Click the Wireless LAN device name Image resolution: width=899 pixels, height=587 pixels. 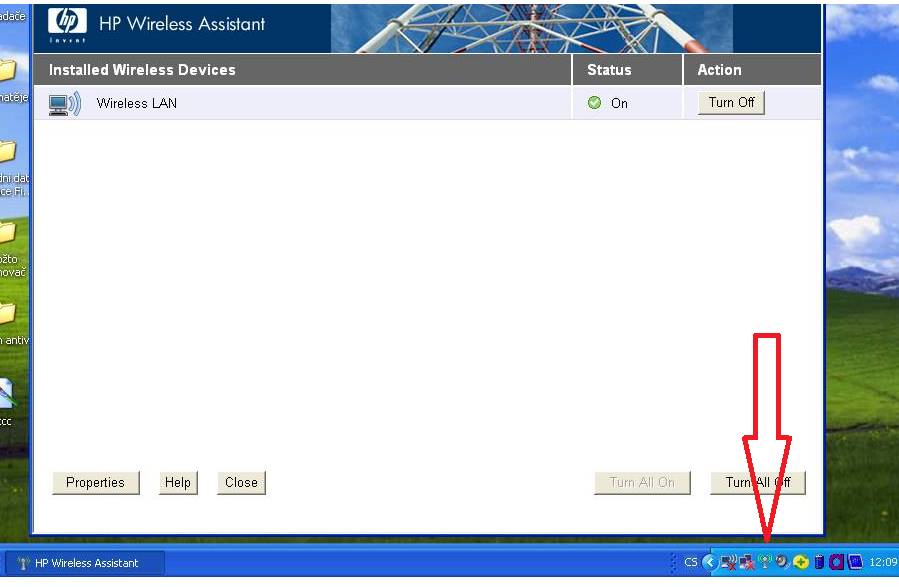coord(136,103)
